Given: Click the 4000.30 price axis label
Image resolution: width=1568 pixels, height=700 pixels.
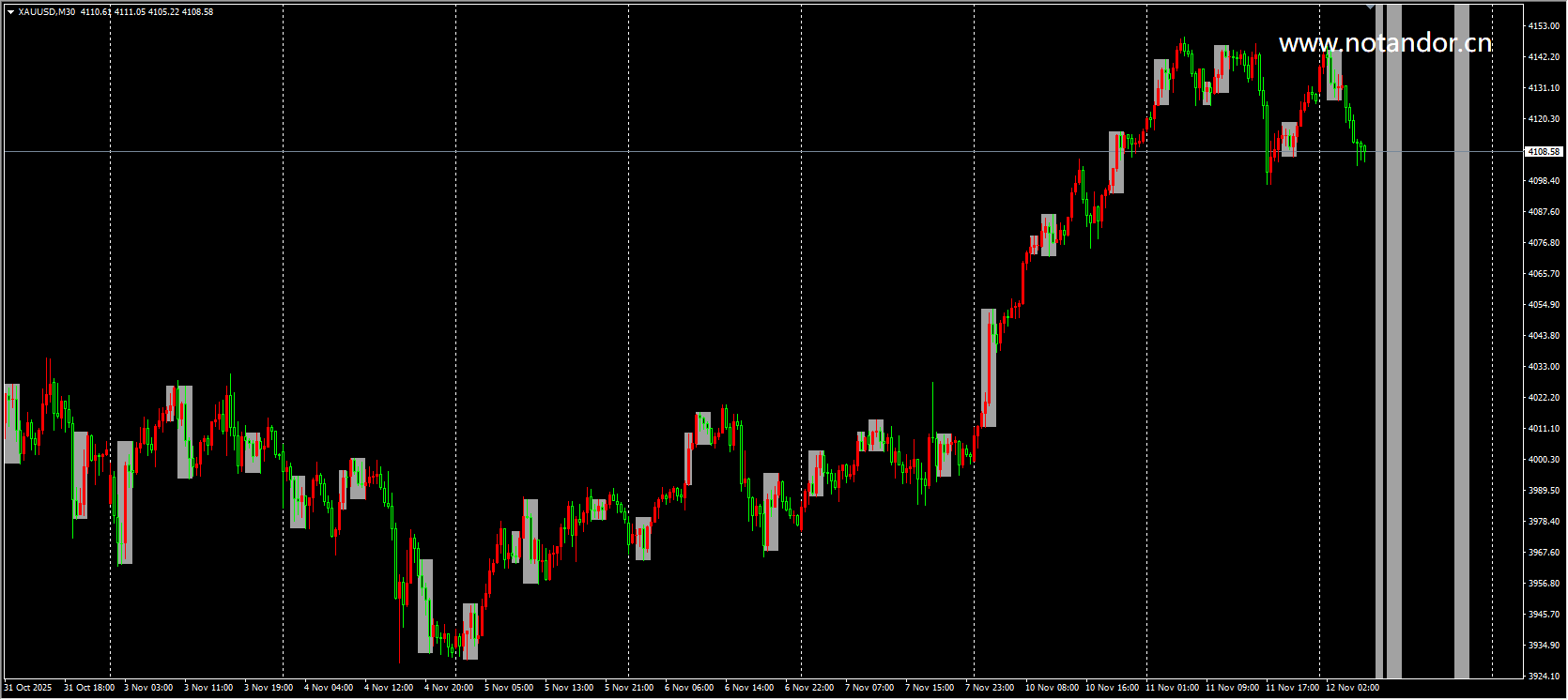Looking at the screenshot, I should tap(1544, 460).
